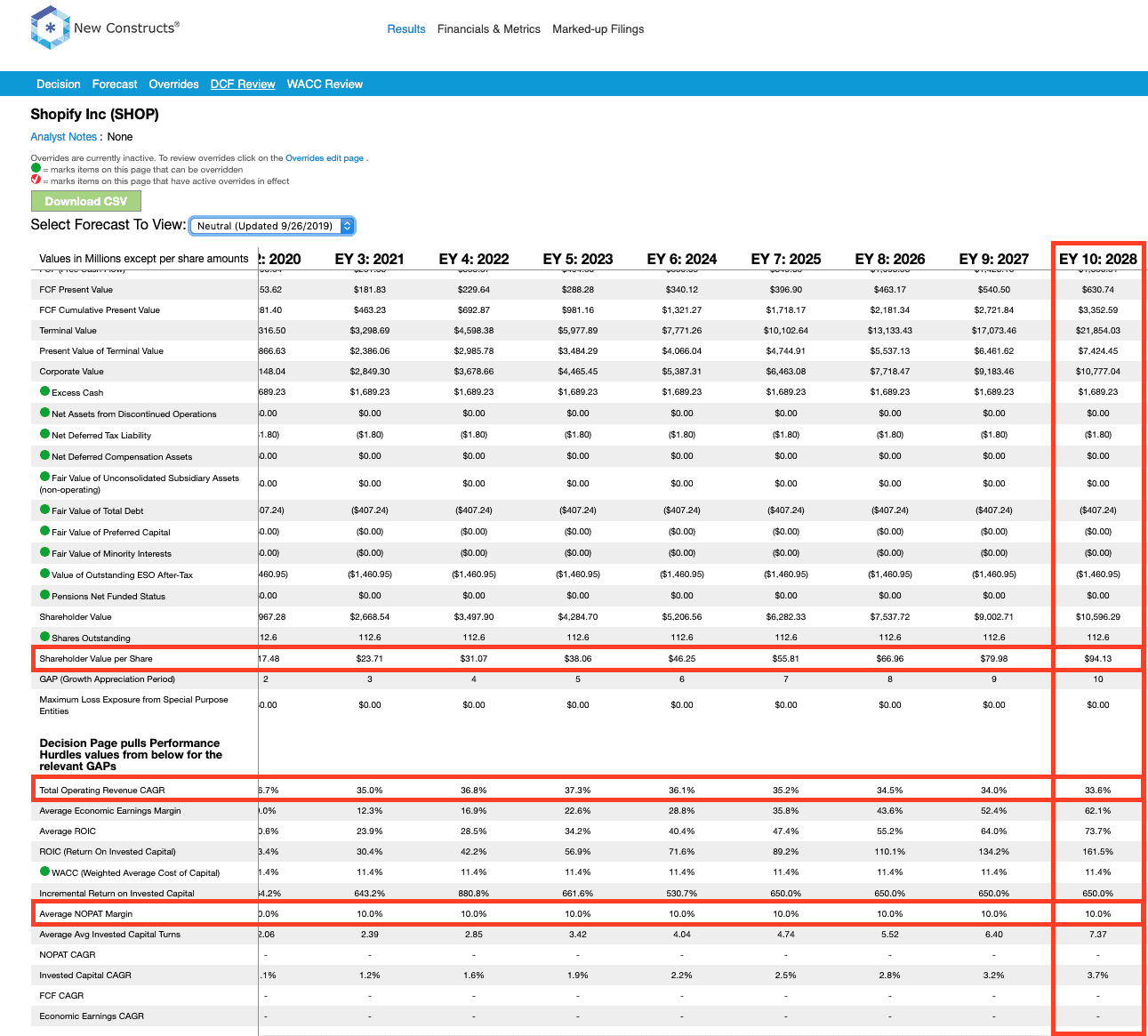Screen dimensions: 1148x1036
Task: Click the GAP (Growth Appreciation Period) row label
Action: click(108, 679)
